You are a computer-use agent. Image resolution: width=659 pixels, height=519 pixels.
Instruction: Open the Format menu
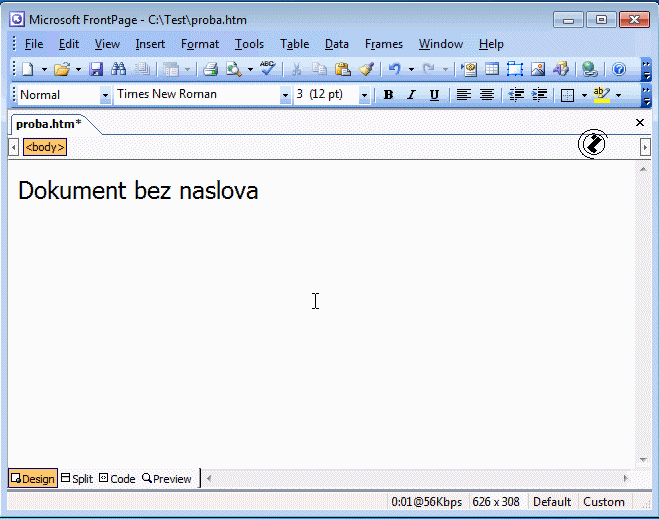pos(200,44)
